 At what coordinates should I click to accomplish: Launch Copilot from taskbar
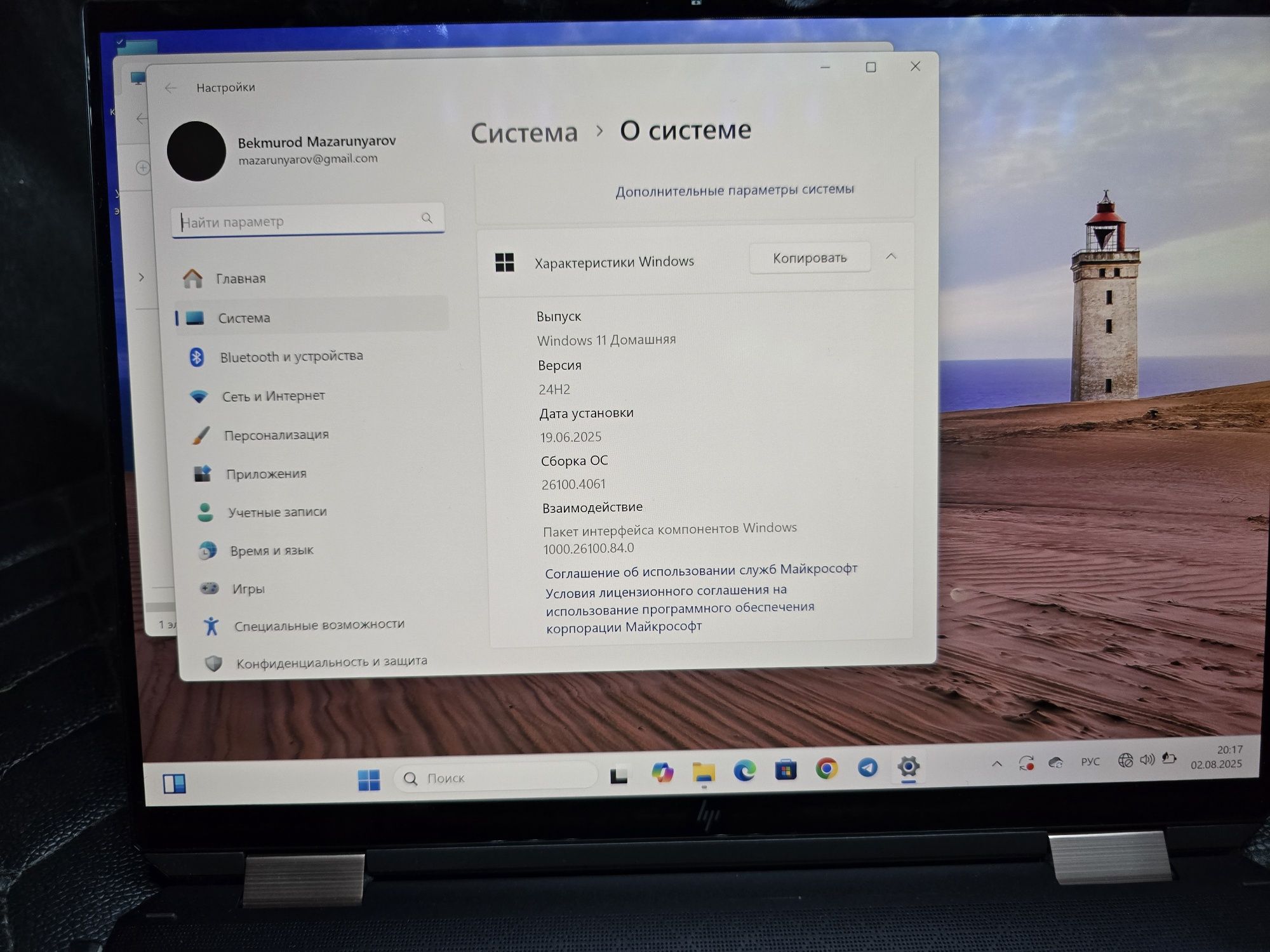coord(662,772)
